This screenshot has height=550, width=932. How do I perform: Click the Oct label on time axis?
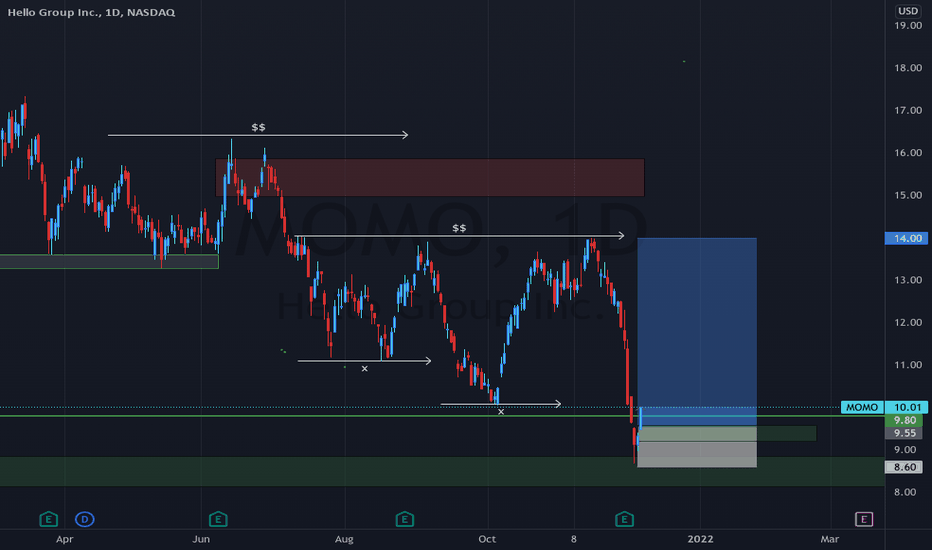(487, 539)
